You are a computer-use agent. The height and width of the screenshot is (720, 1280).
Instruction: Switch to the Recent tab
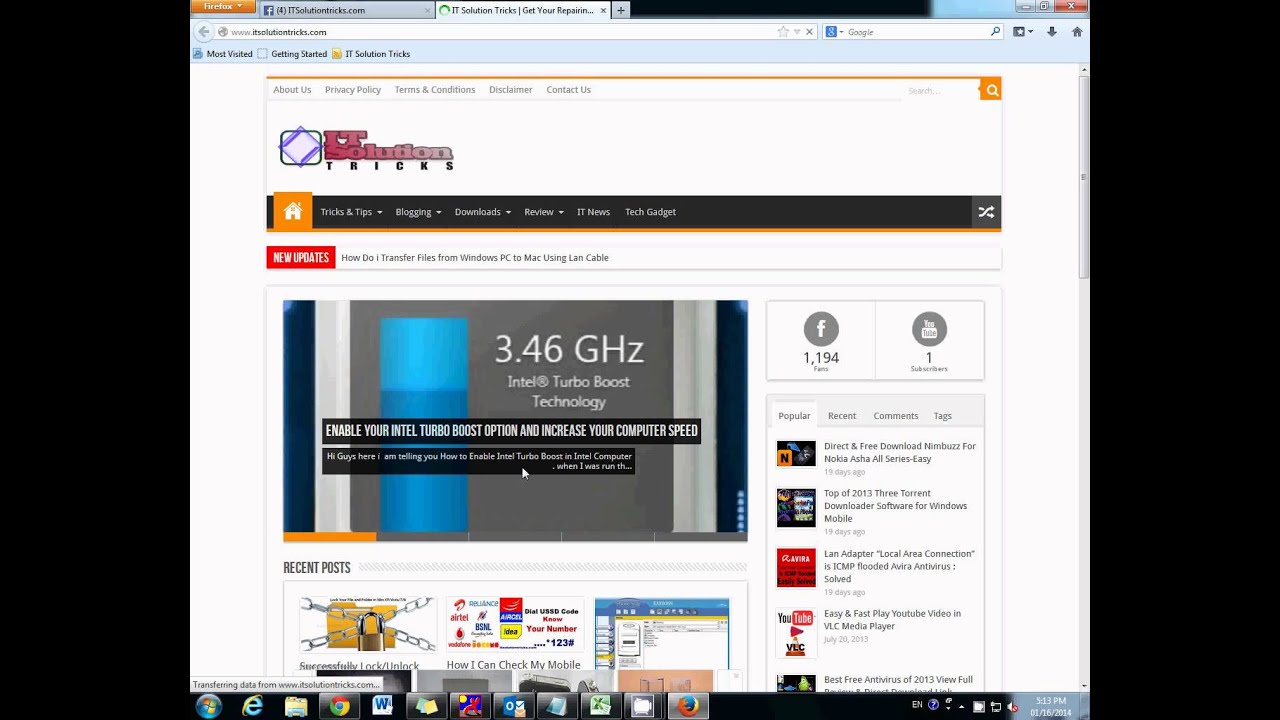(842, 416)
